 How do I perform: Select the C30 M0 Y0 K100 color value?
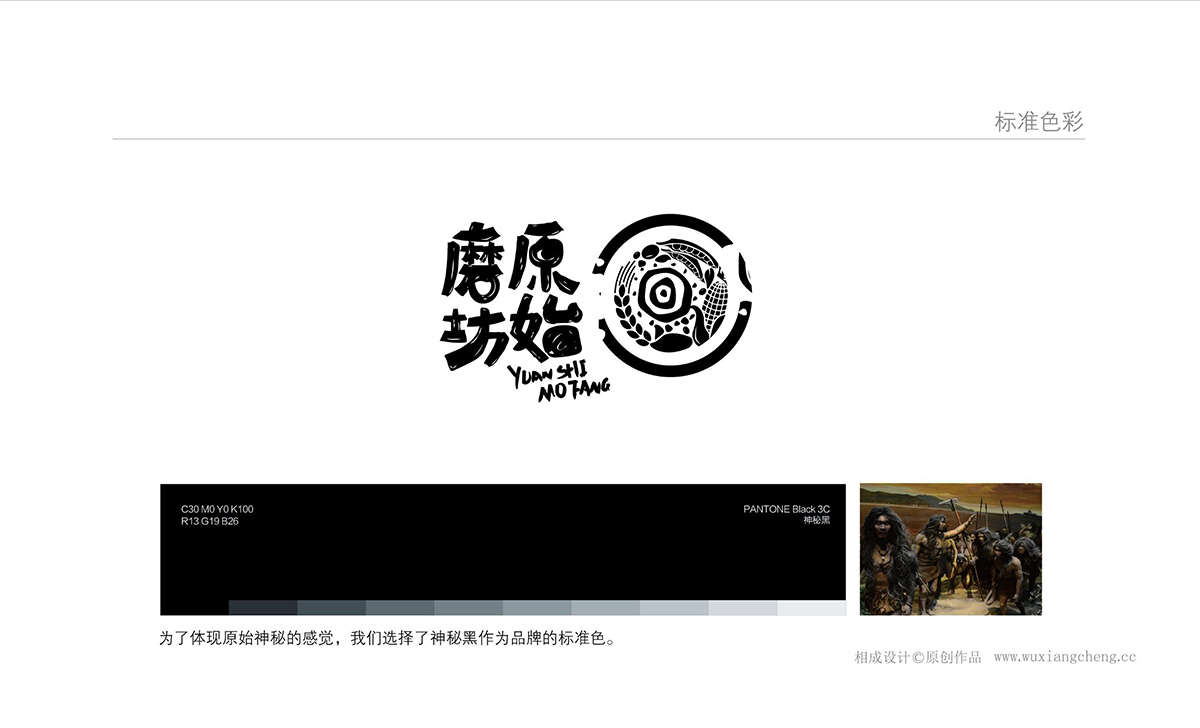tap(217, 509)
